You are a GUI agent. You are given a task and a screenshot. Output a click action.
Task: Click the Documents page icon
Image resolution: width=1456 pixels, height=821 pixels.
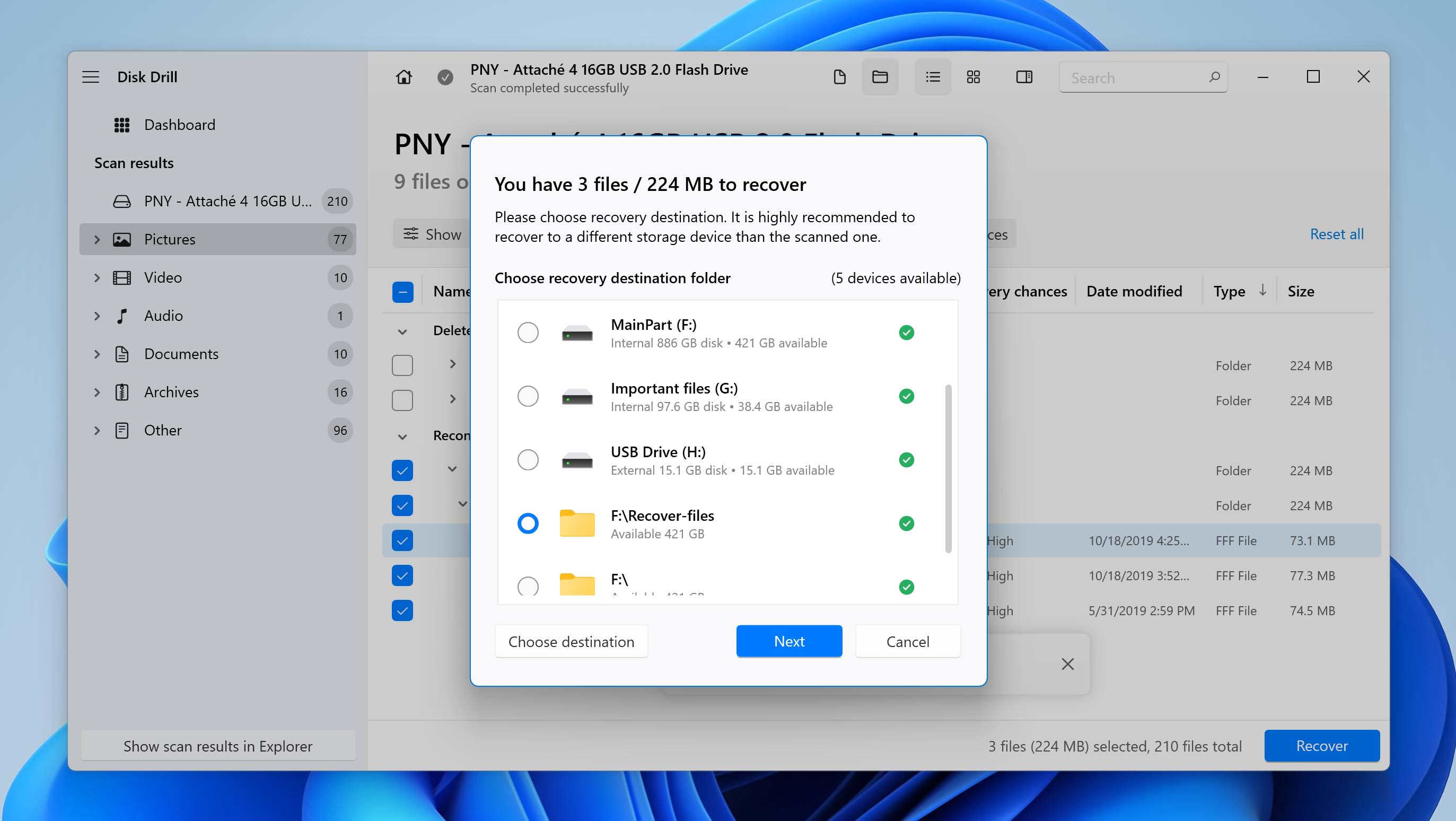(122, 354)
